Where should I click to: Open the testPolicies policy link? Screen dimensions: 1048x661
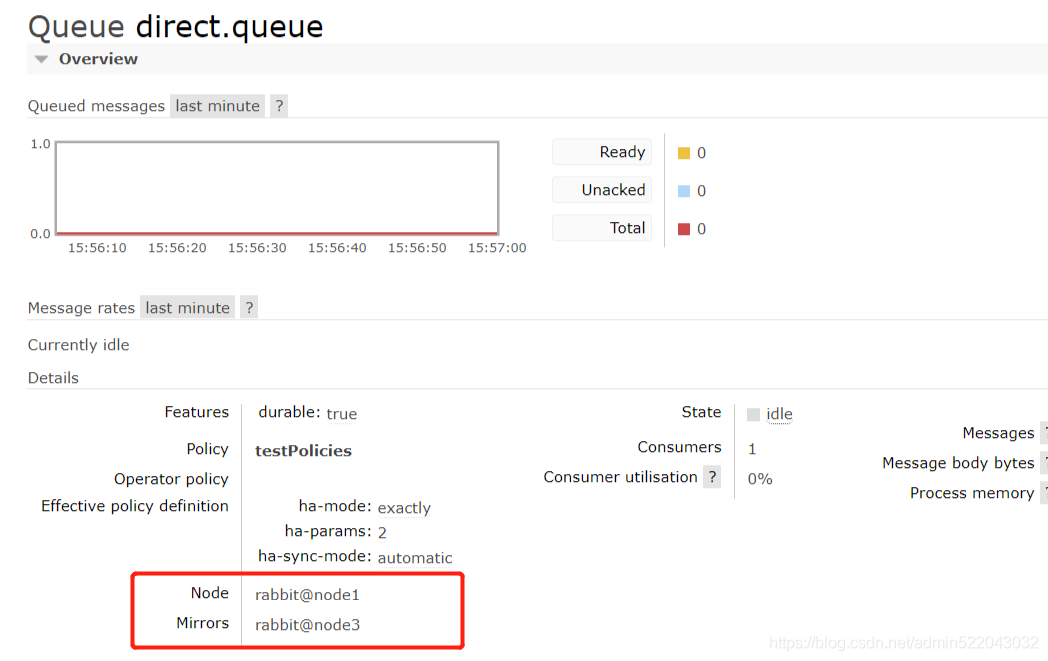pos(303,451)
